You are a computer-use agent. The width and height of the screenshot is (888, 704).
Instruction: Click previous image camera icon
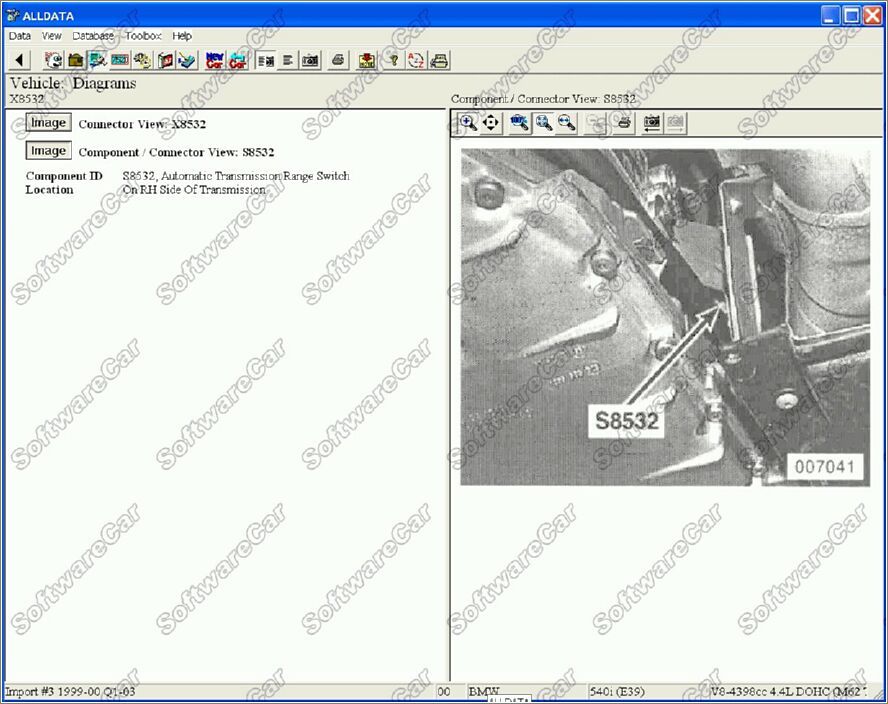652,123
